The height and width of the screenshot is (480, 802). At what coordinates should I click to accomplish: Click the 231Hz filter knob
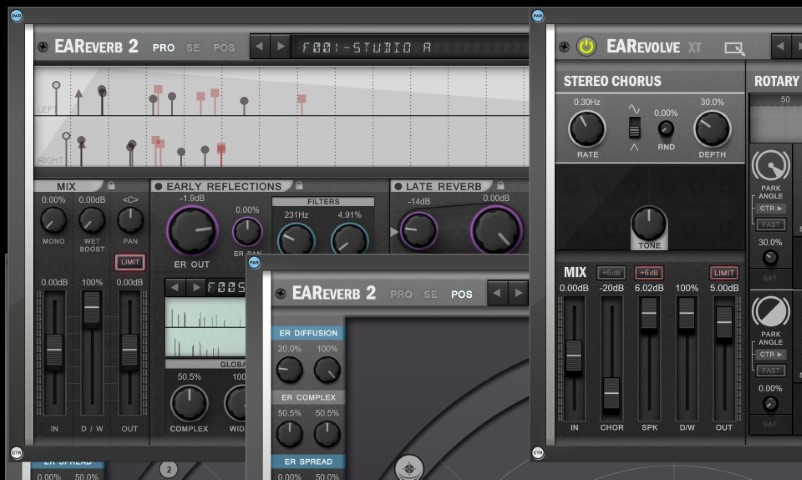coord(296,239)
